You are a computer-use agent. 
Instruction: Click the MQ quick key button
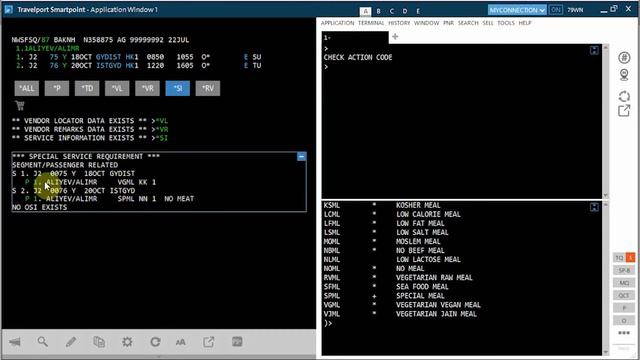coord(624,283)
